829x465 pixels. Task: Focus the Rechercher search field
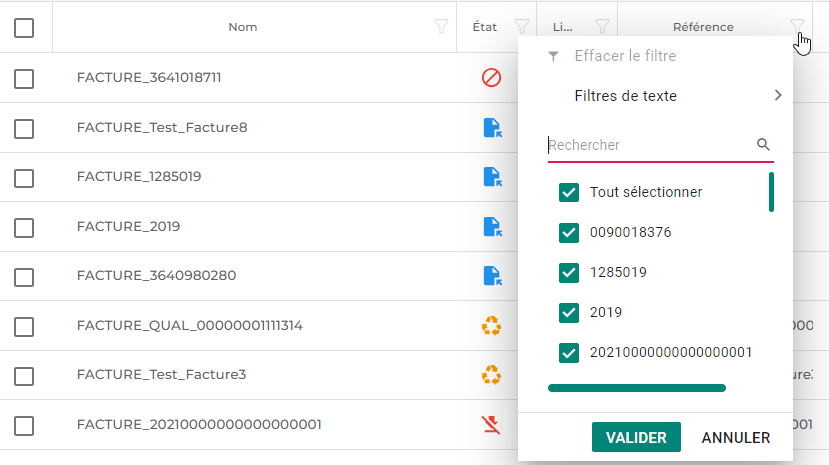tap(648, 145)
